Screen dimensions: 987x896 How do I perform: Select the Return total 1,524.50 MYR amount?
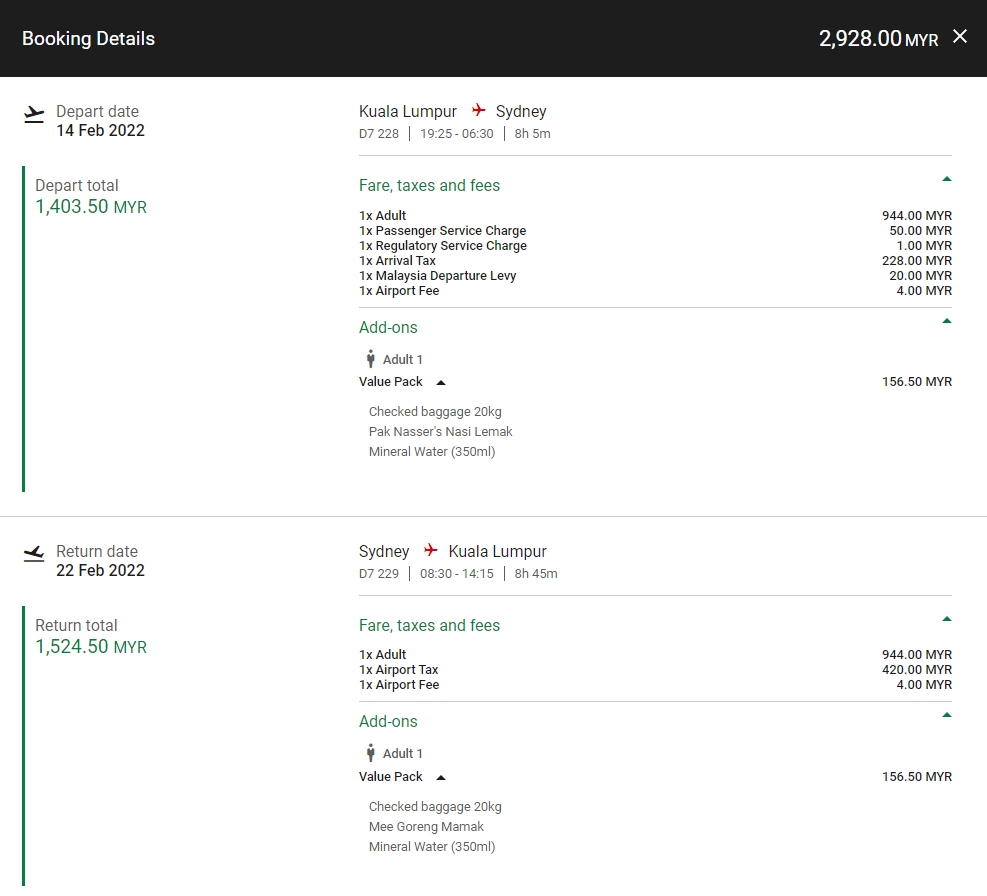tap(91, 647)
